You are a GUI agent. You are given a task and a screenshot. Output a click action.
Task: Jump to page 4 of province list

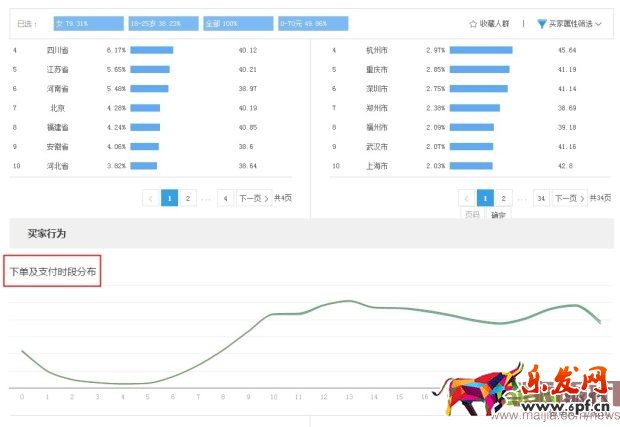tap(225, 198)
